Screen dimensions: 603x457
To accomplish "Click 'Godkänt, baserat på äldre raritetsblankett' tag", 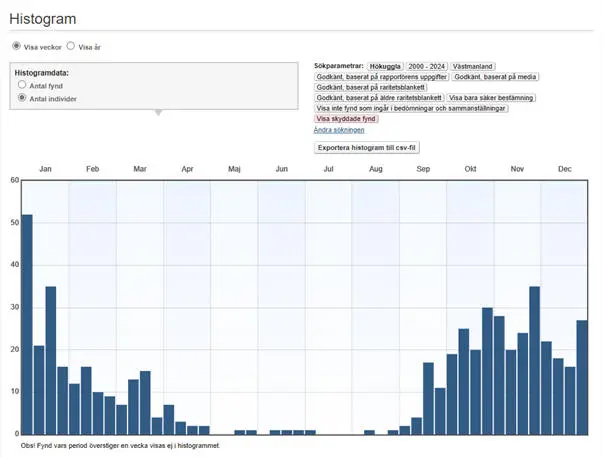I will [379, 98].
